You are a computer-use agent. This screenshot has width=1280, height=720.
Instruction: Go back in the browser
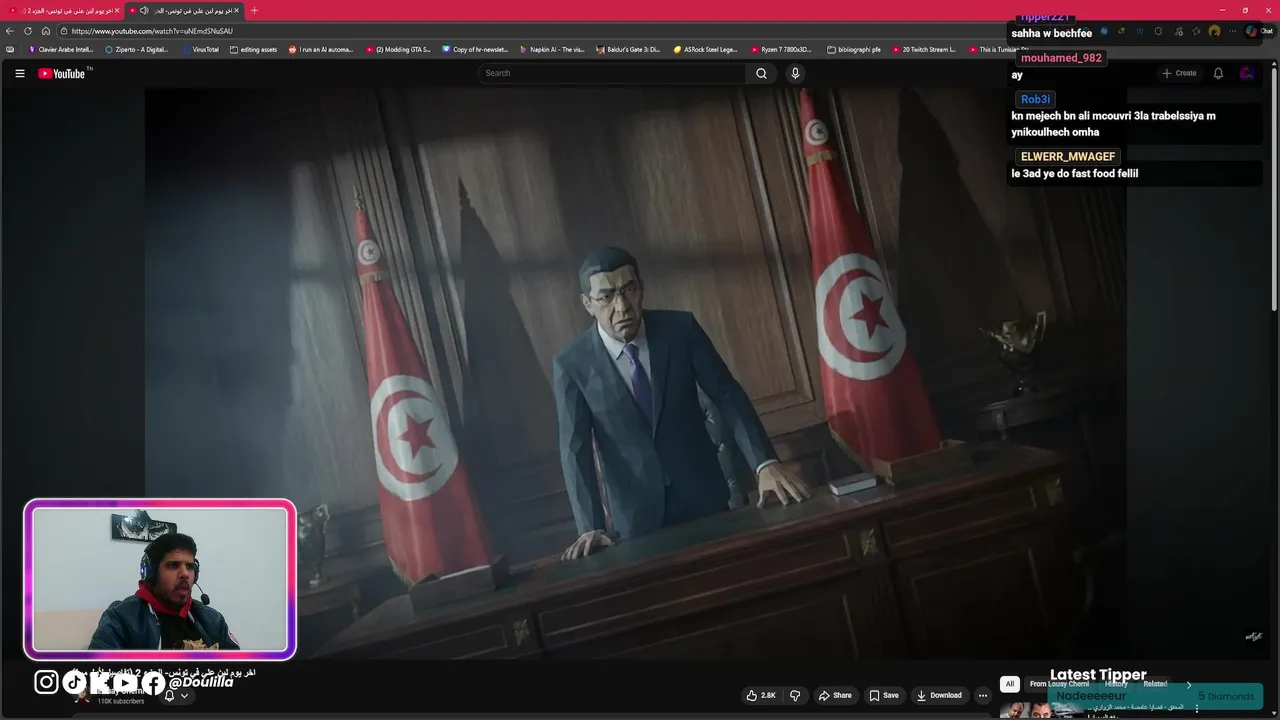[10, 31]
